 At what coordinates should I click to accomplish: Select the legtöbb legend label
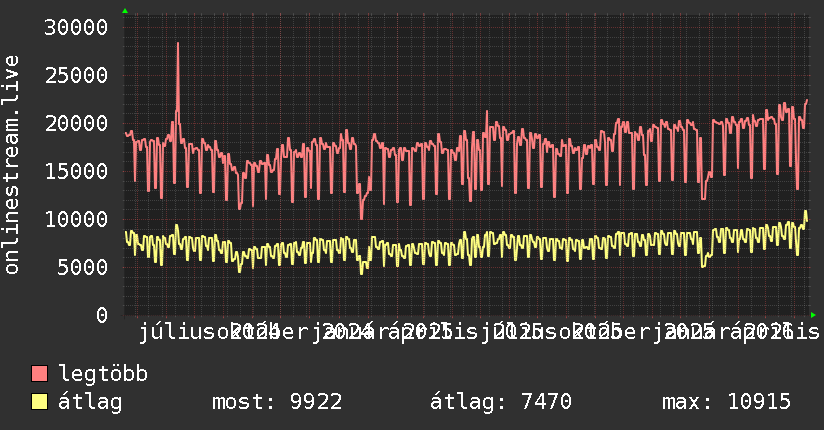coord(103,374)
